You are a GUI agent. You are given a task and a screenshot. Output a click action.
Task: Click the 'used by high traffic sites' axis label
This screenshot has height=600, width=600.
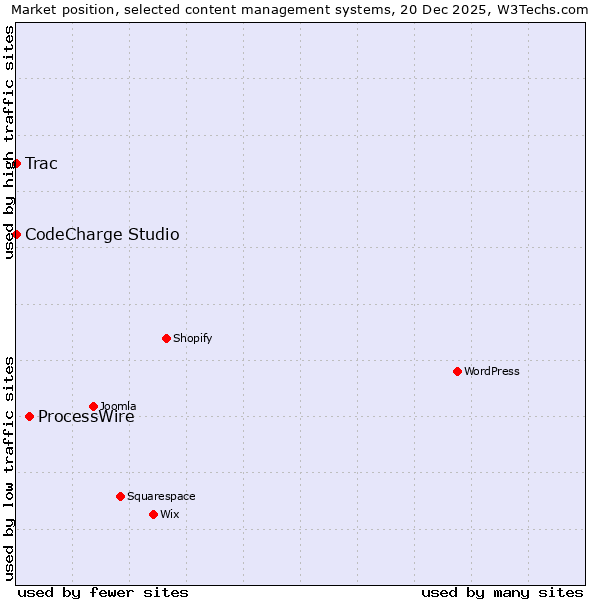coord(9,142)
